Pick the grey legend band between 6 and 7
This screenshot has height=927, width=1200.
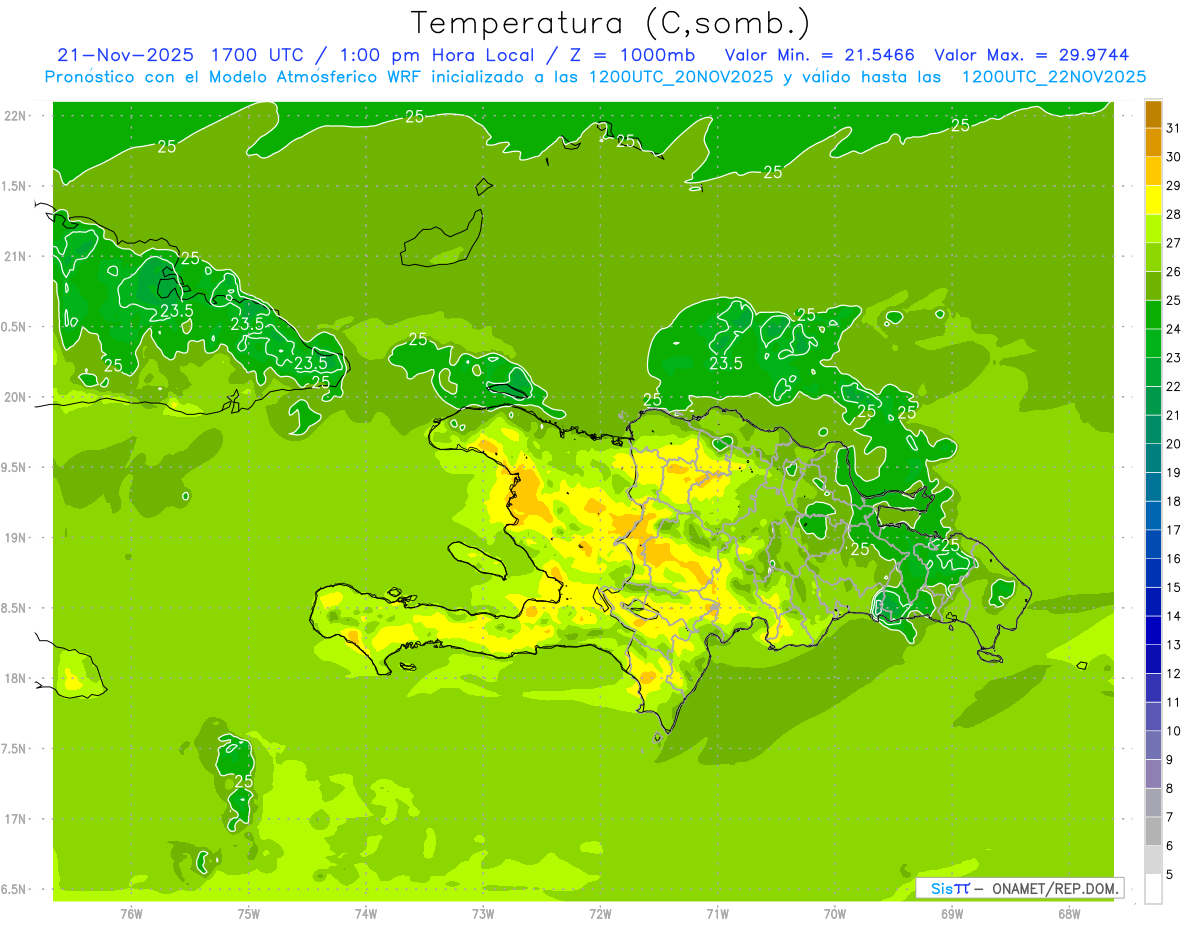coord(1153,831)
